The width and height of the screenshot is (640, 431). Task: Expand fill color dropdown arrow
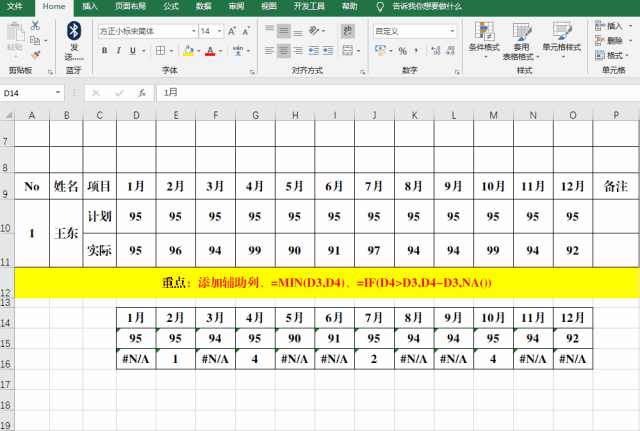point(199,51)
